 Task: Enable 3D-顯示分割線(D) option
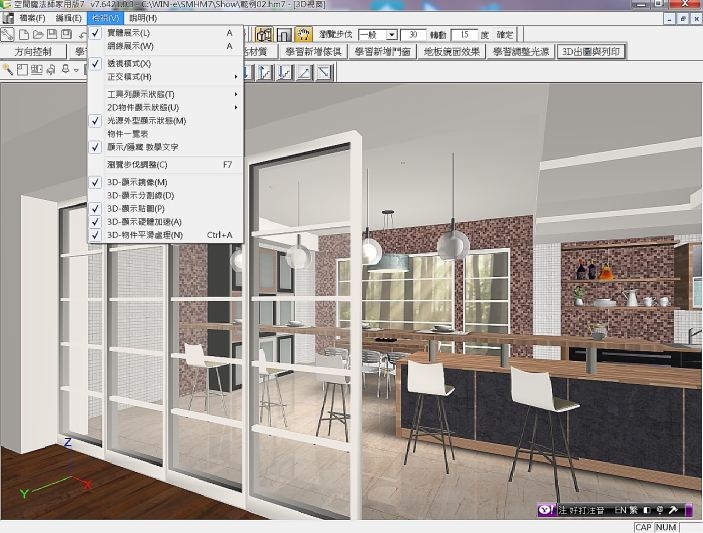tap(166, 195)
